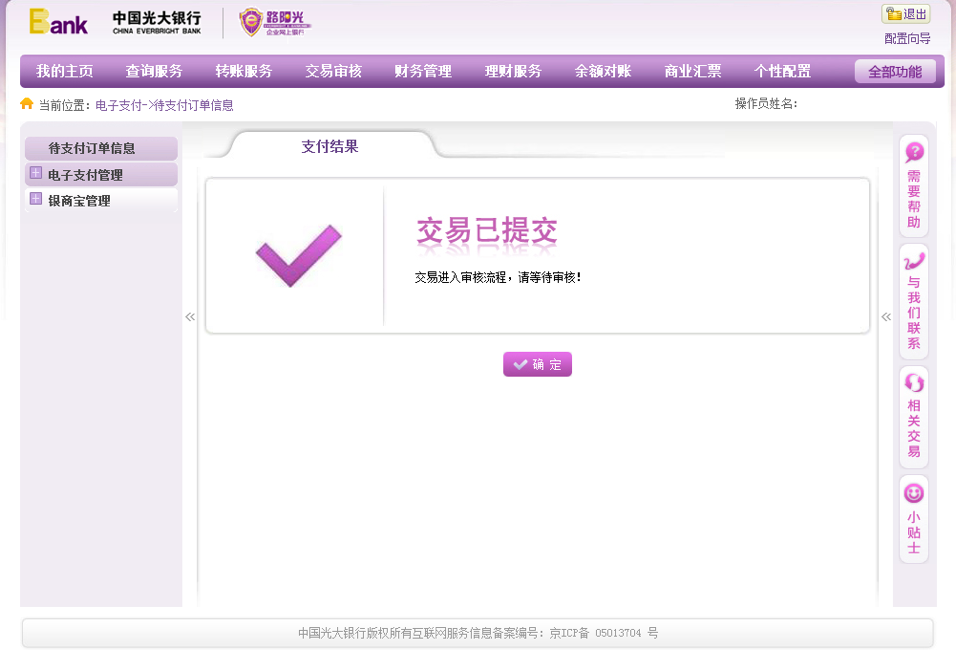Click the breadcrumb 电子支付->待支付订单信息
956x650 pixels.
[164, 105]
